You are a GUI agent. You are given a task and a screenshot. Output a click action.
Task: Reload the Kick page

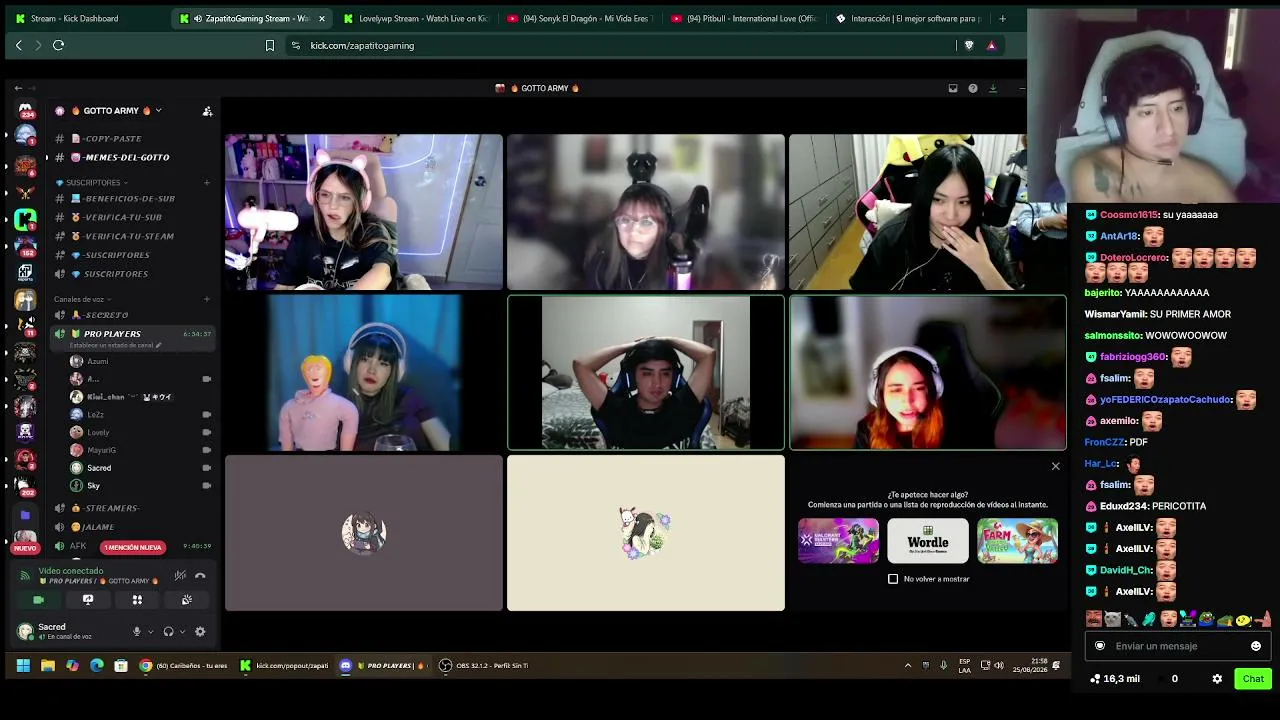click(59, 45)
